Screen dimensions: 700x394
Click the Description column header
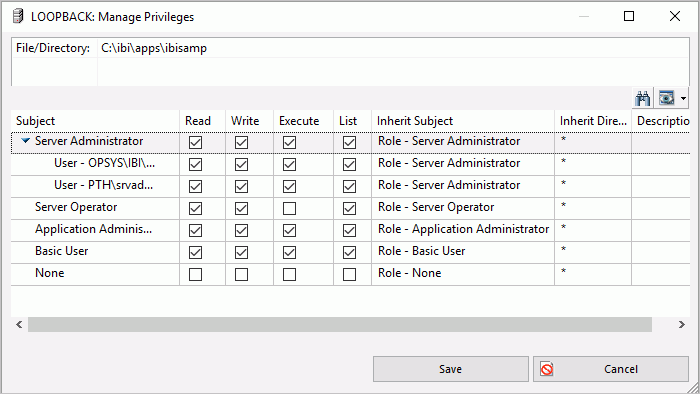pyautogui.click(x=661, y=121)
